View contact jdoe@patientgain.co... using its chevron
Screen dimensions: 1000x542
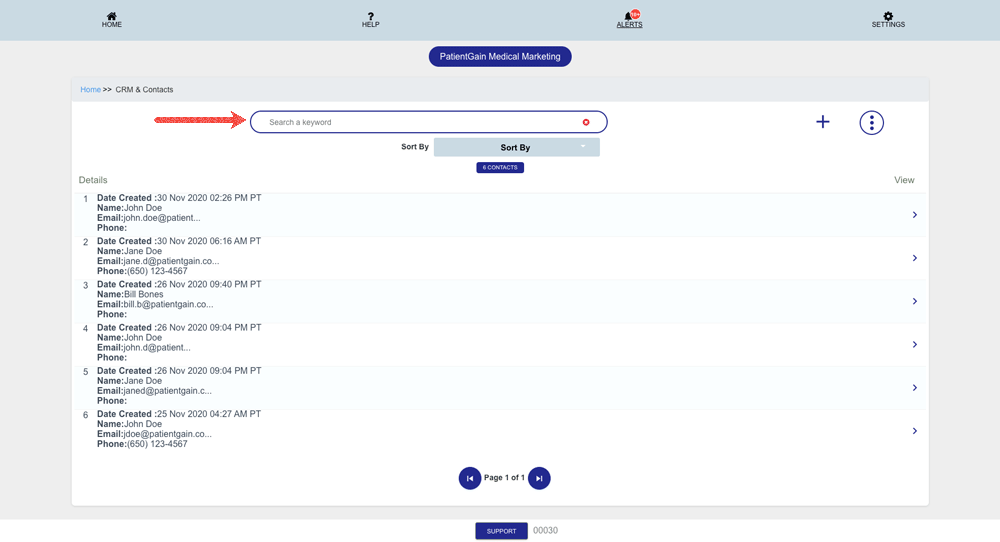click(915, 431)
